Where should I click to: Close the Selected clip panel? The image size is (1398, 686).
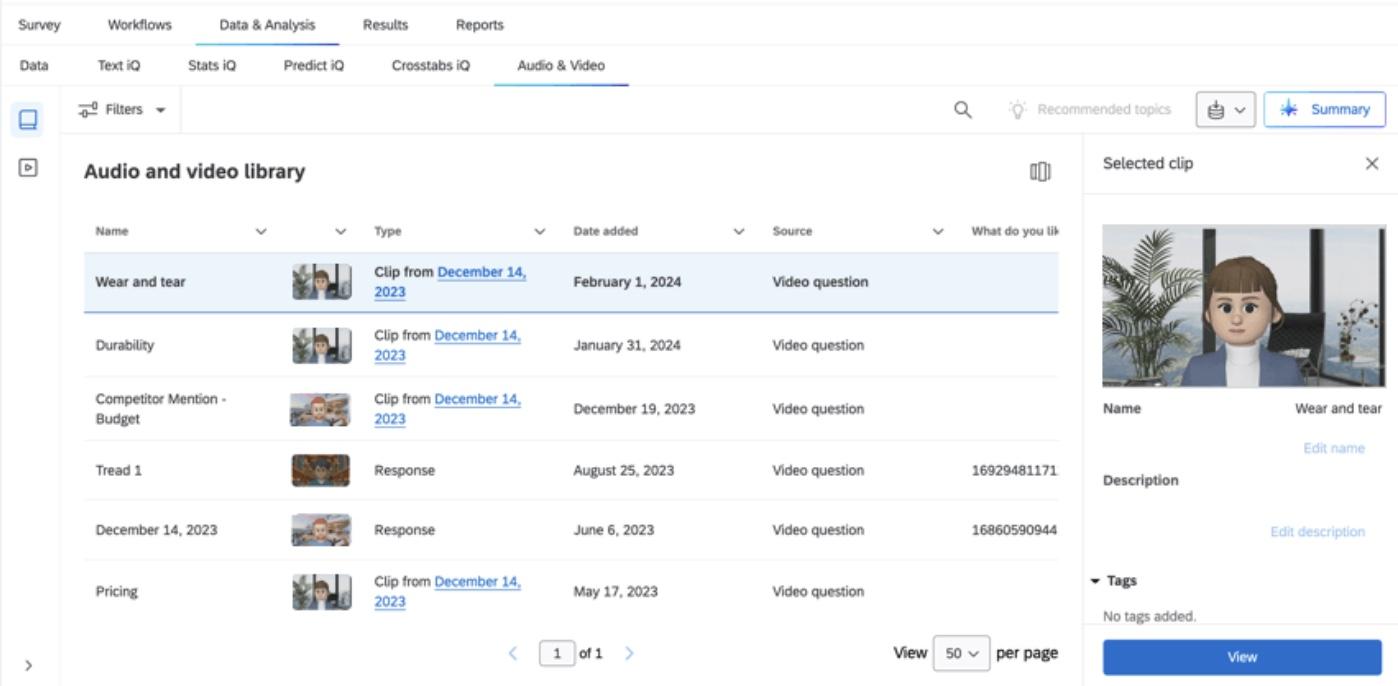[1372, 163]
